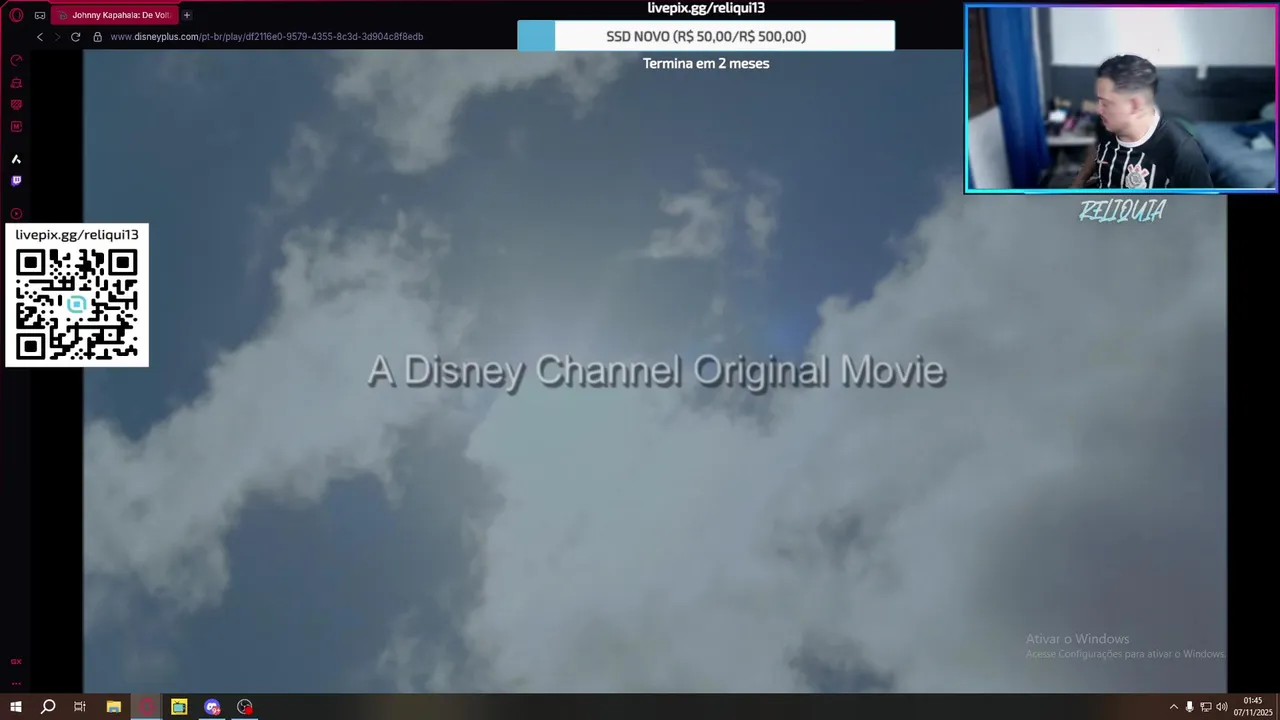The image size is (1280, 720).
Task: Reload the Disney+ page
Action: point(75,37)
